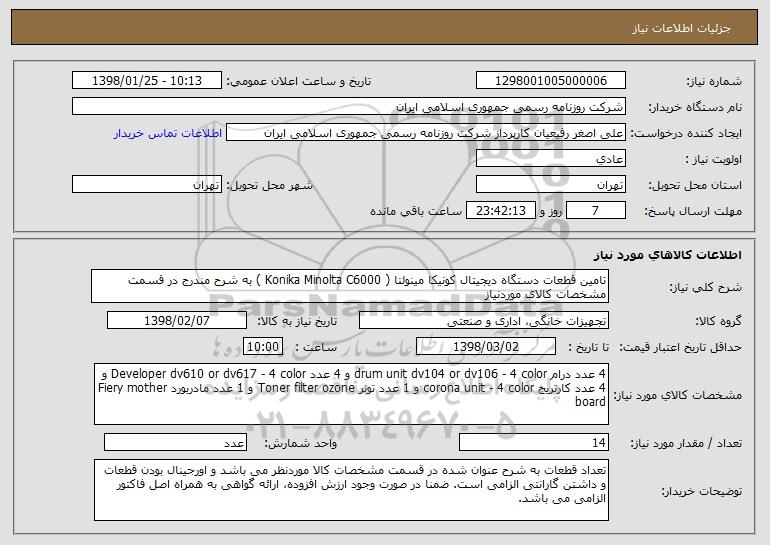770x545 pixels.
Task: Click the تاریخ و ساعت اعلان عمومی label
Action: pos(299,82)
